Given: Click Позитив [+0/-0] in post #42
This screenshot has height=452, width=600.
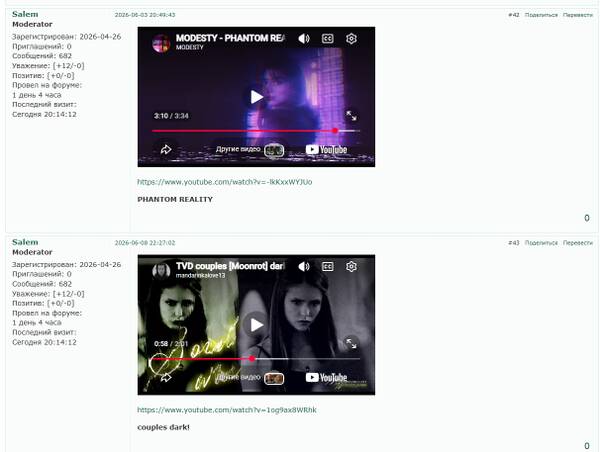Looking at the screenshot, I should coord(43,75).
